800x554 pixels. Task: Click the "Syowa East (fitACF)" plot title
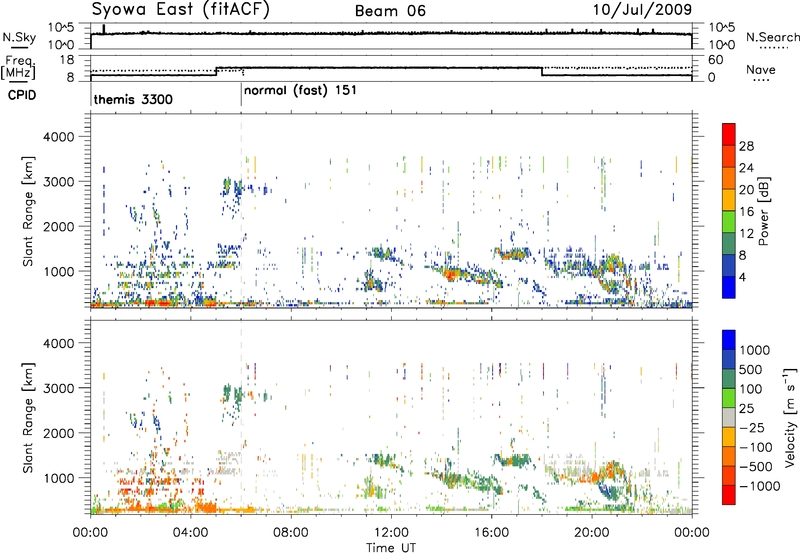pyautogui.click(x=180, y=10)
